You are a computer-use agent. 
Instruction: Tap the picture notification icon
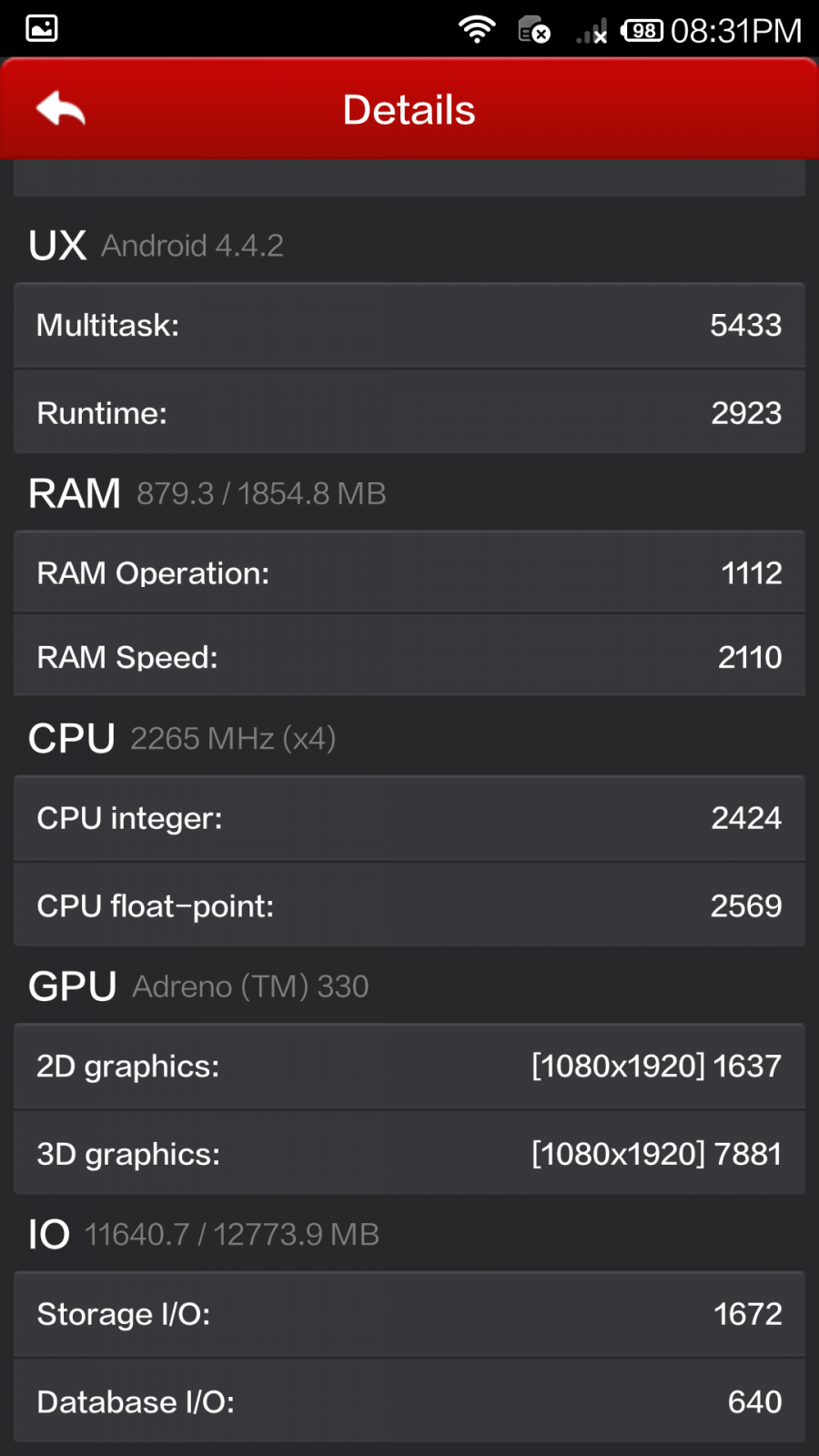point(42,28)
